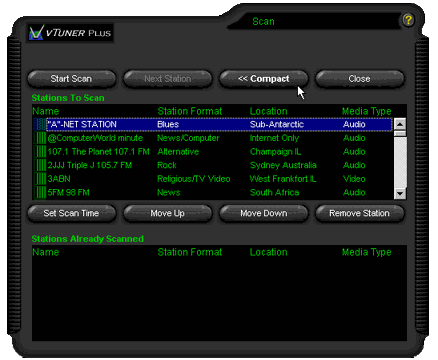Start scanning with the Start Scan button
This screenshot has width=438, height=360.
point(72,79)
